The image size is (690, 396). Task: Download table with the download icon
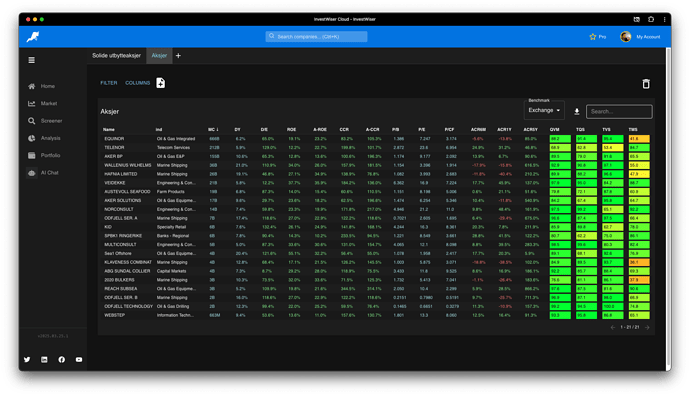click(x=576, y=112)
